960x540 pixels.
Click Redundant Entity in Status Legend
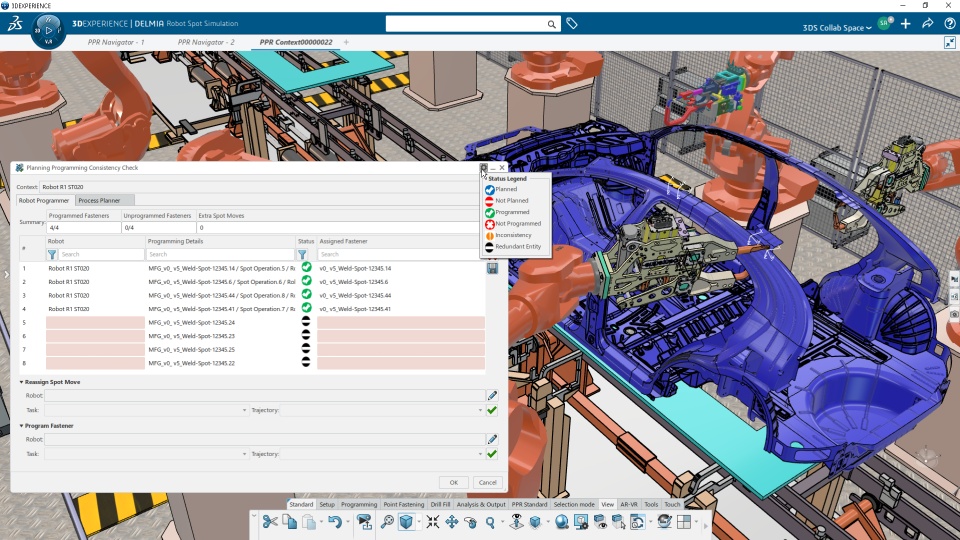click(x=517, y=247)
